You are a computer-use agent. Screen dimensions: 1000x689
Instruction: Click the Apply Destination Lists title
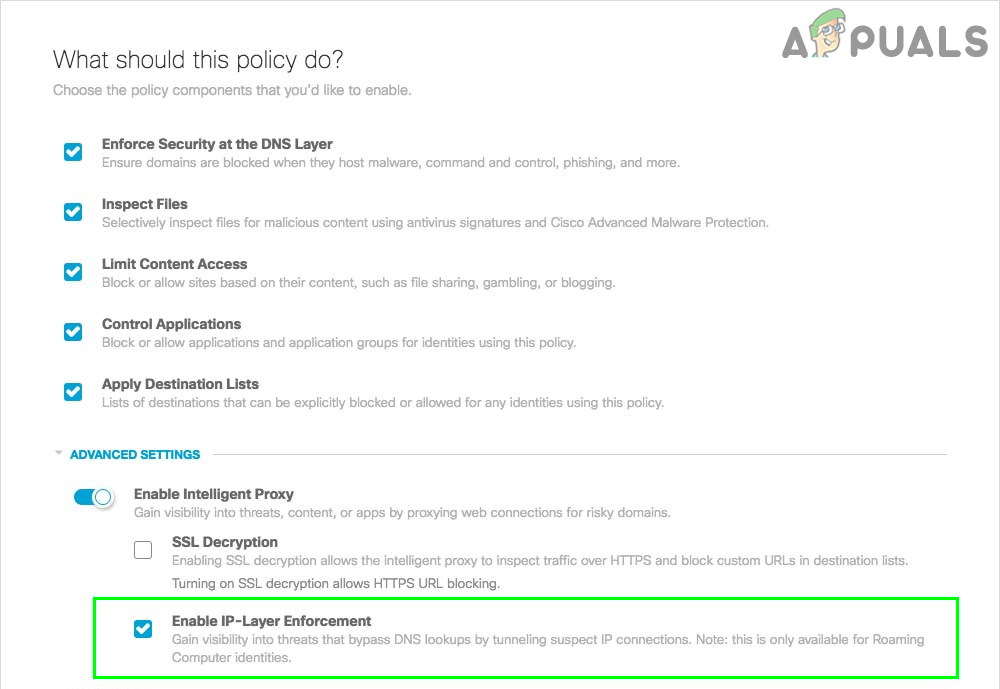pos(180,384)
